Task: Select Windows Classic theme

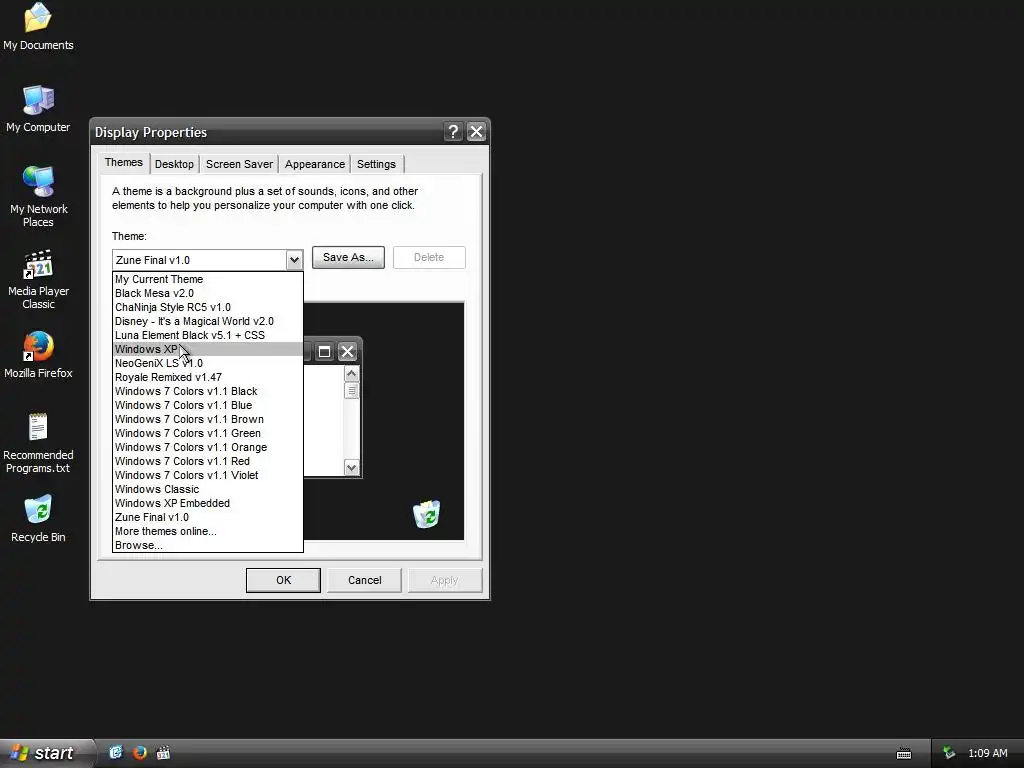Action: [208, 490]
